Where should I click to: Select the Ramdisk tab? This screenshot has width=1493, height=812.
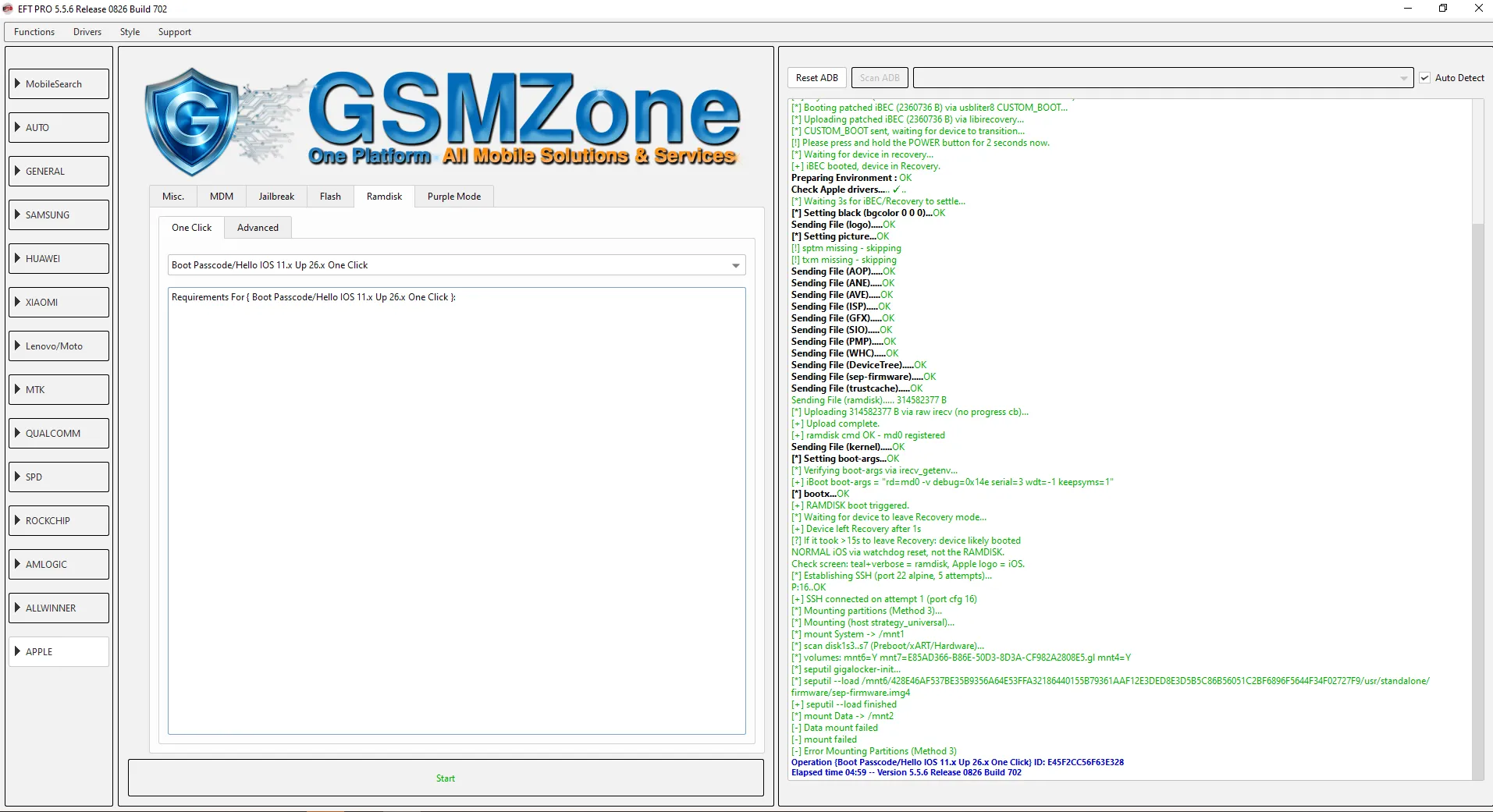(x=384, y=197)
